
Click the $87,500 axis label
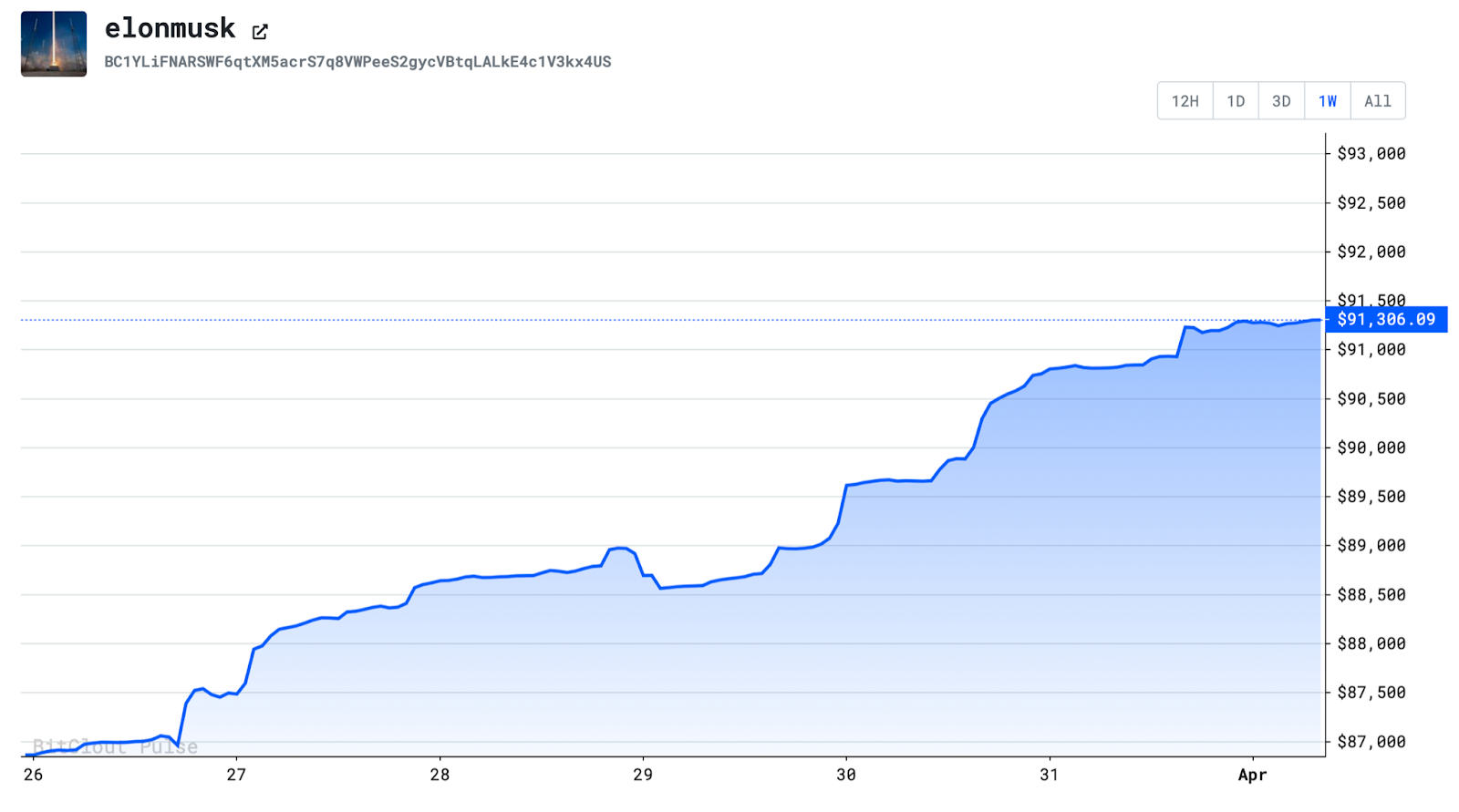point(1371,693)
